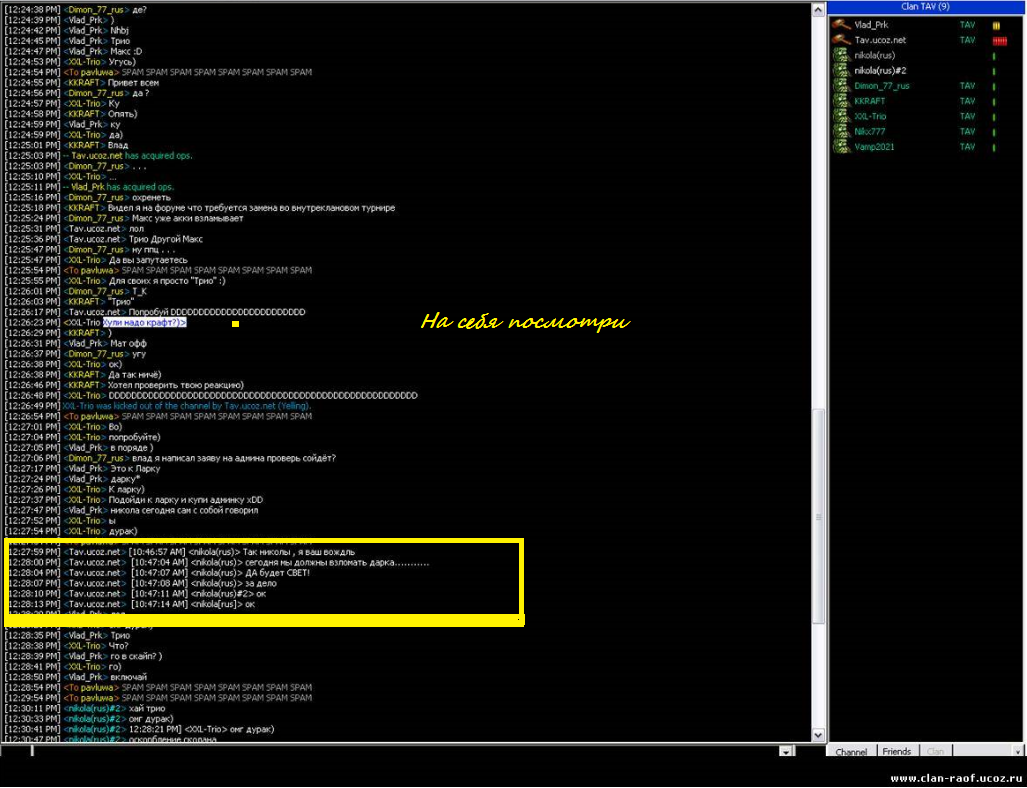This screenshot has height=788, width=1027.
Task: Open the Clan tab
Action: 935,752
